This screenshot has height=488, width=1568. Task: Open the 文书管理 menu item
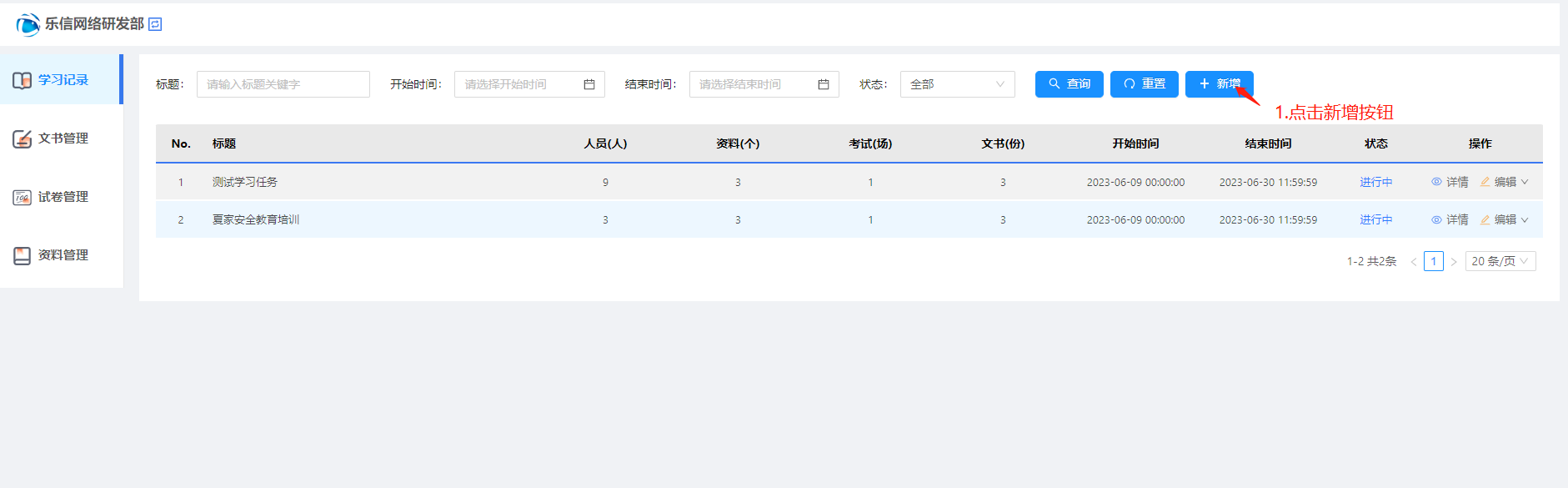63,138
